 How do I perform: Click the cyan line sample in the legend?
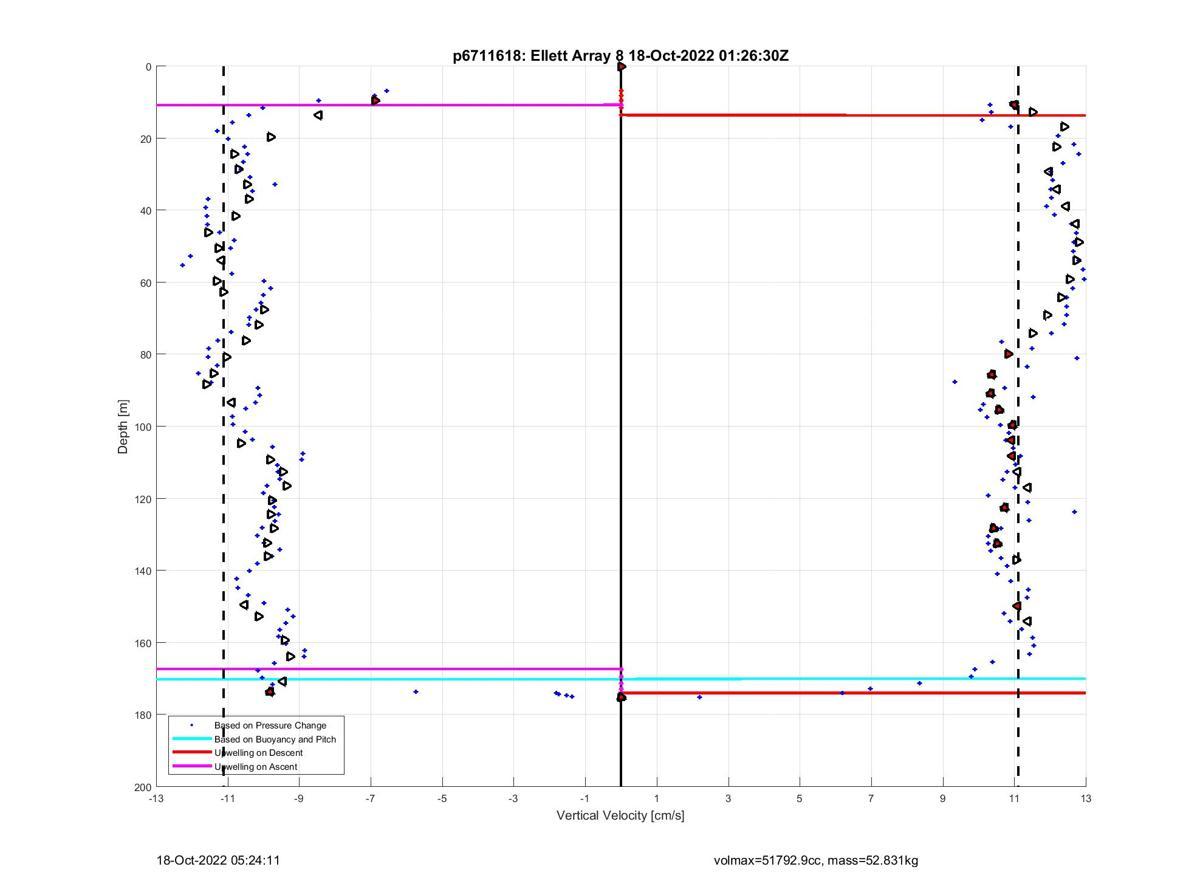tap(191, 739)
